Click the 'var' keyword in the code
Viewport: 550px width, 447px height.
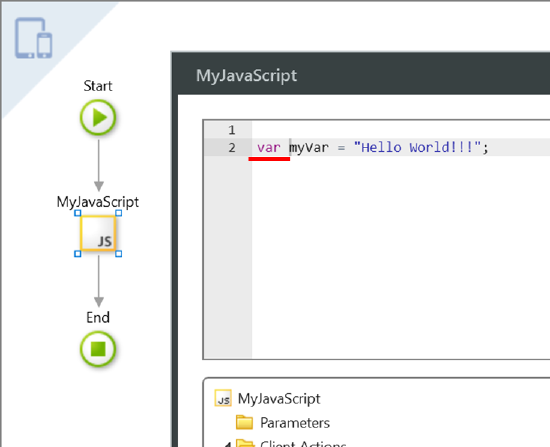click(269, 148)
